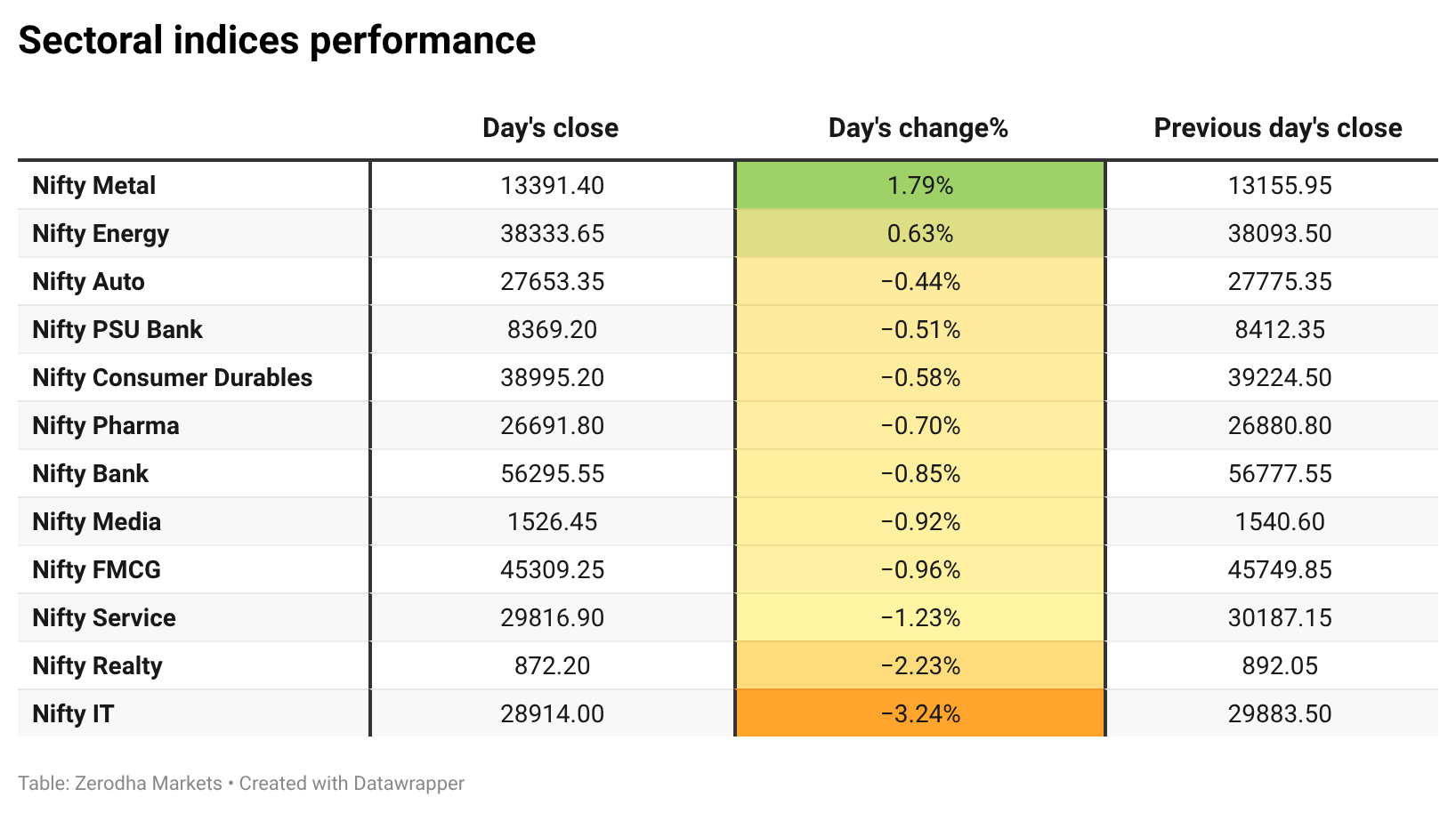Click the green 1.79% change cell

[x=920, y=185]
